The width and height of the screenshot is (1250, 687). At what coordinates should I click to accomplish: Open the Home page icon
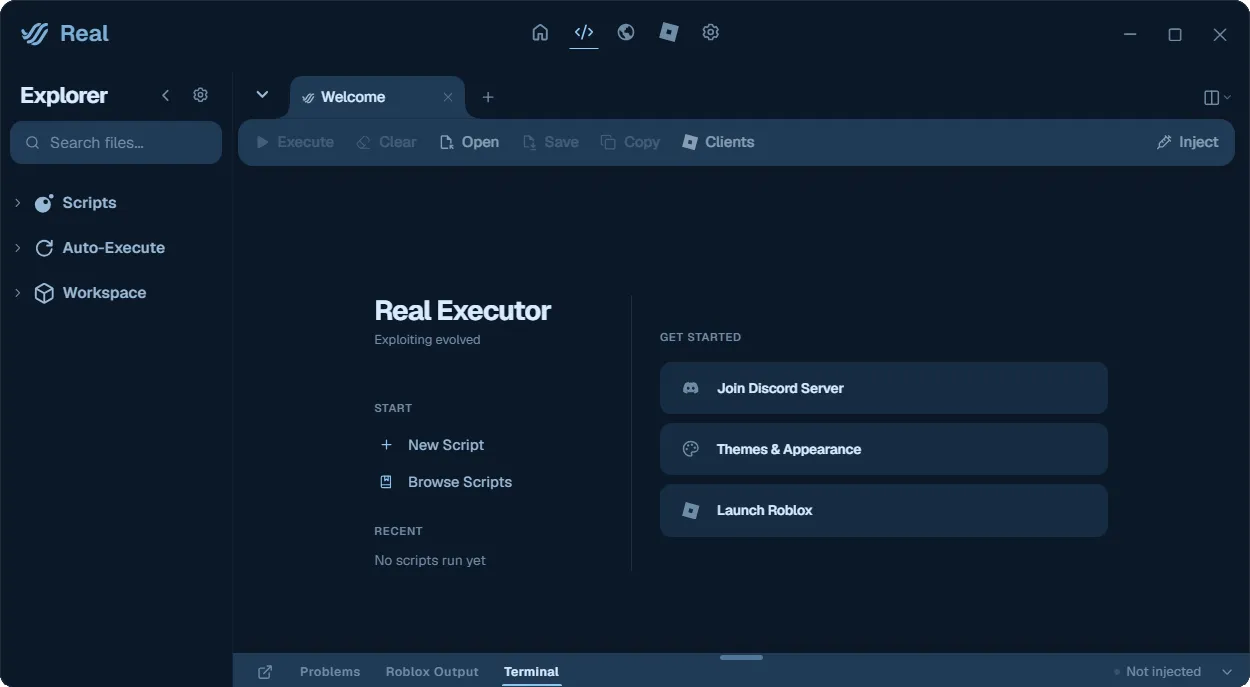click(x=540, y=32)
